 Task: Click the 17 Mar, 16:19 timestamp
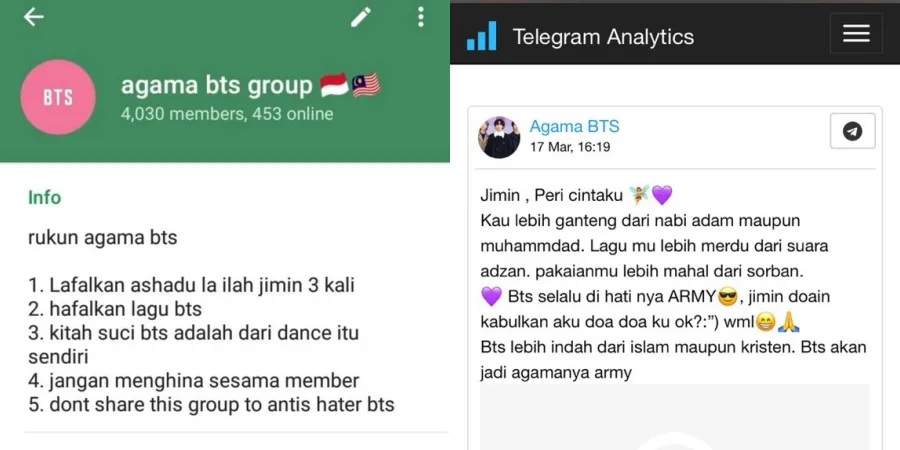click(x=570, y=147)
